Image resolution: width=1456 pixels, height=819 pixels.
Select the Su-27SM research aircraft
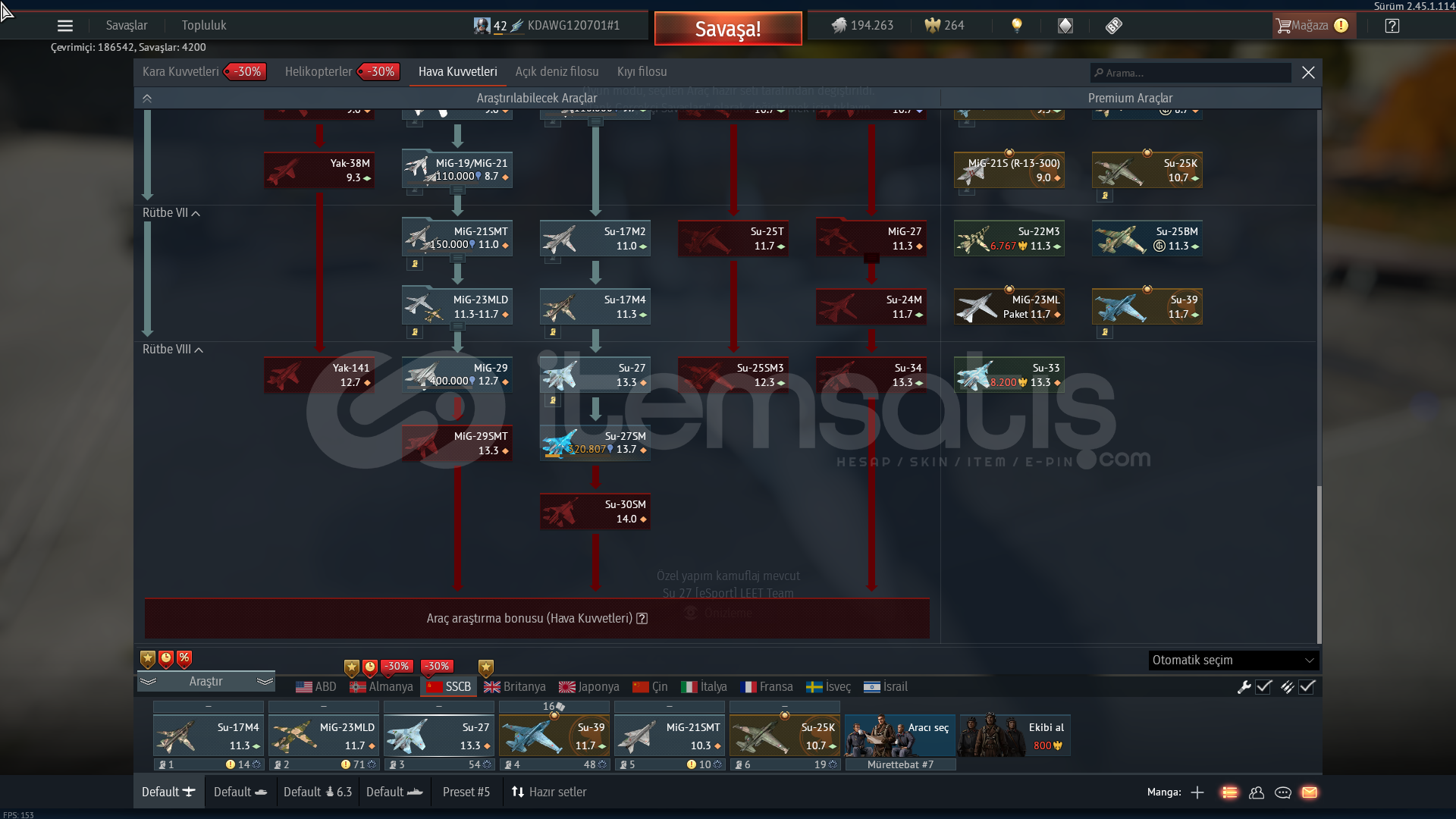(595, 444)
